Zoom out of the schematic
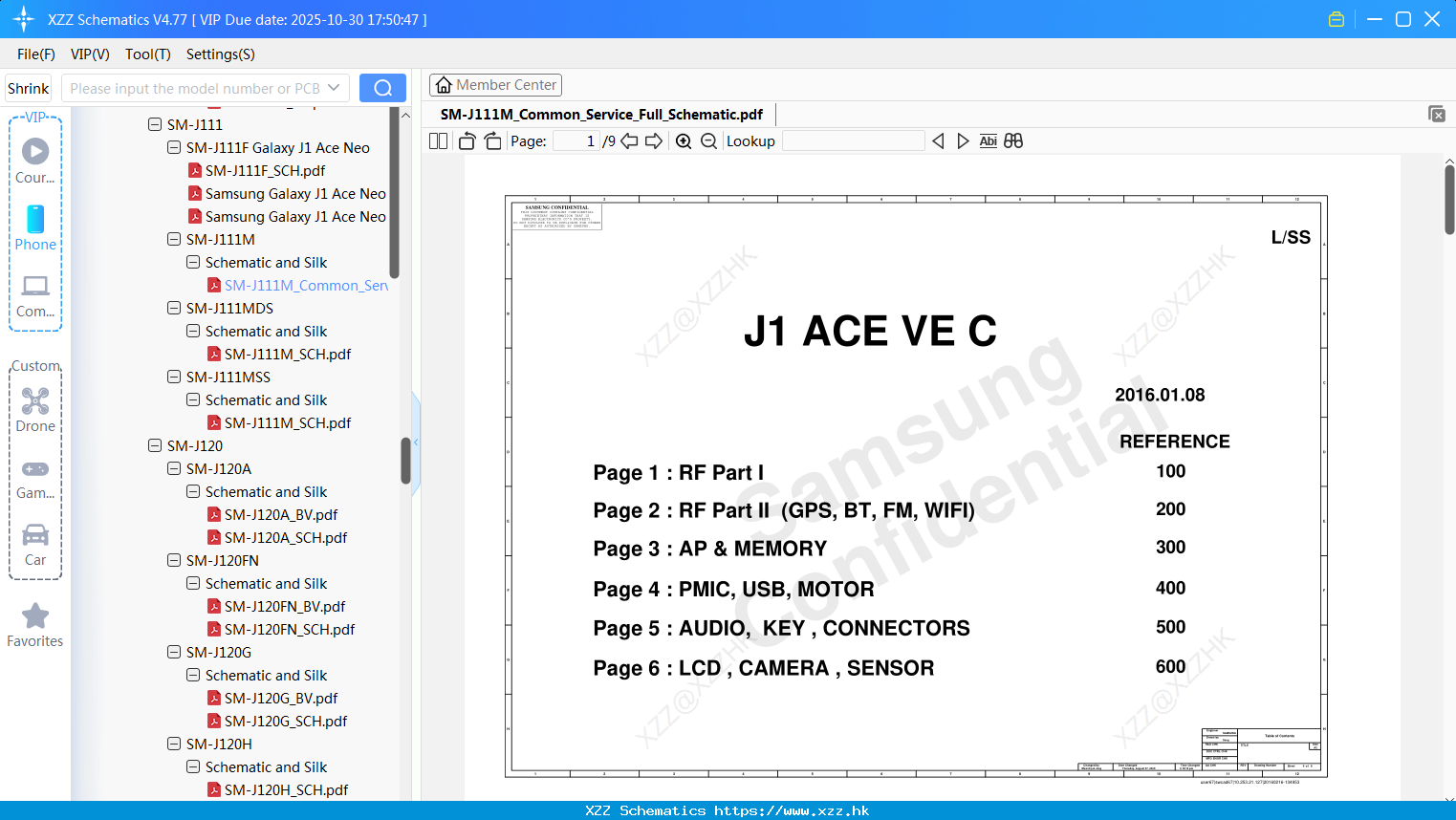This screenshot has height=820, width=1456. [708, 140]
